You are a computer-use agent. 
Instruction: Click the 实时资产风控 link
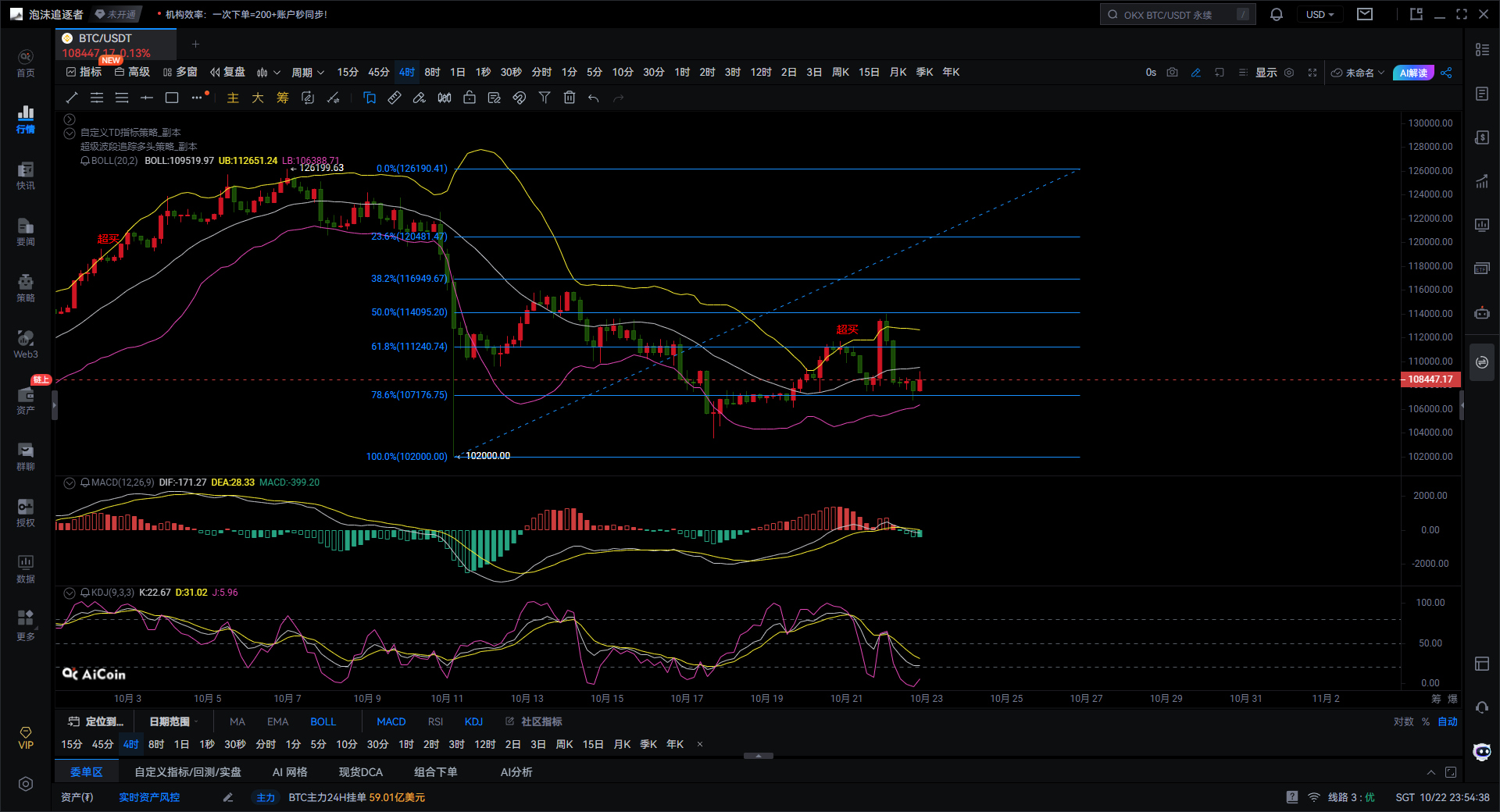pos(149,797)
